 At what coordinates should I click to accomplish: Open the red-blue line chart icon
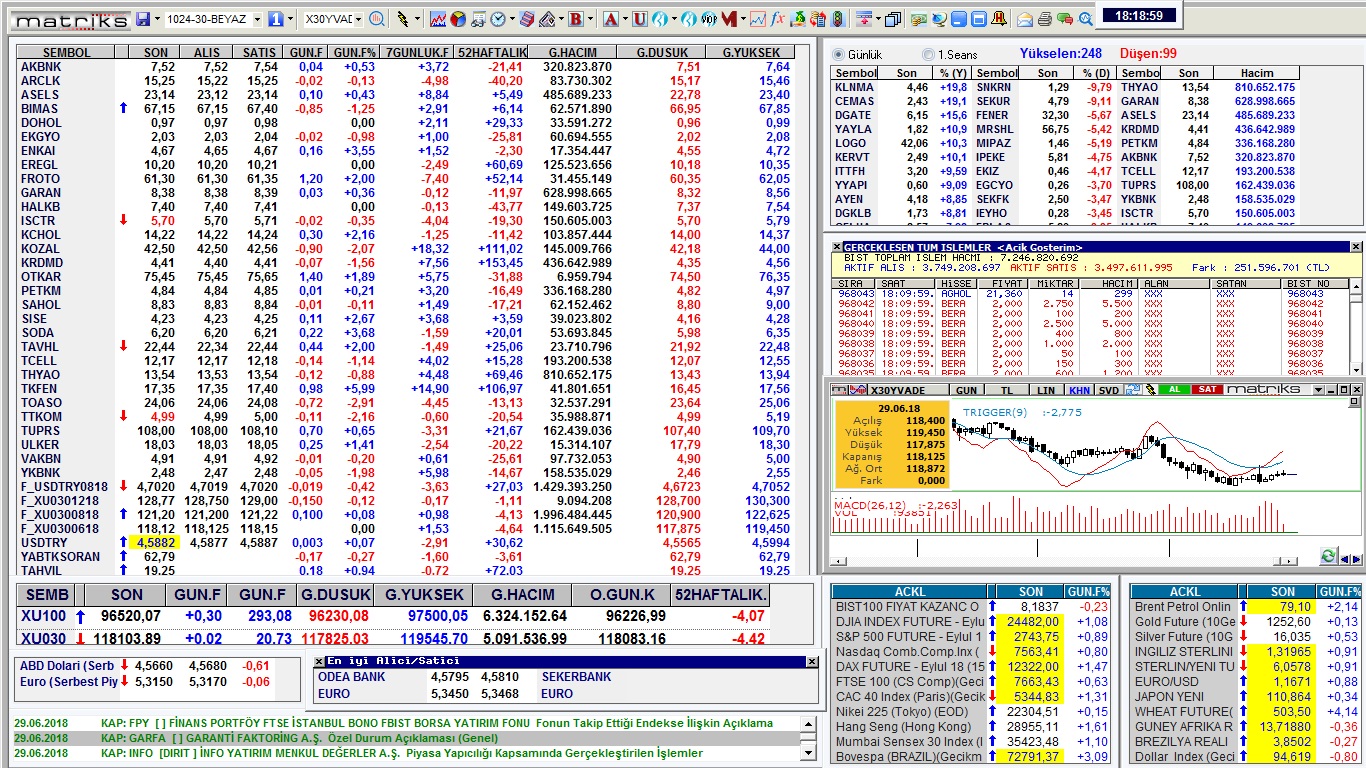[x=438, y=19]
